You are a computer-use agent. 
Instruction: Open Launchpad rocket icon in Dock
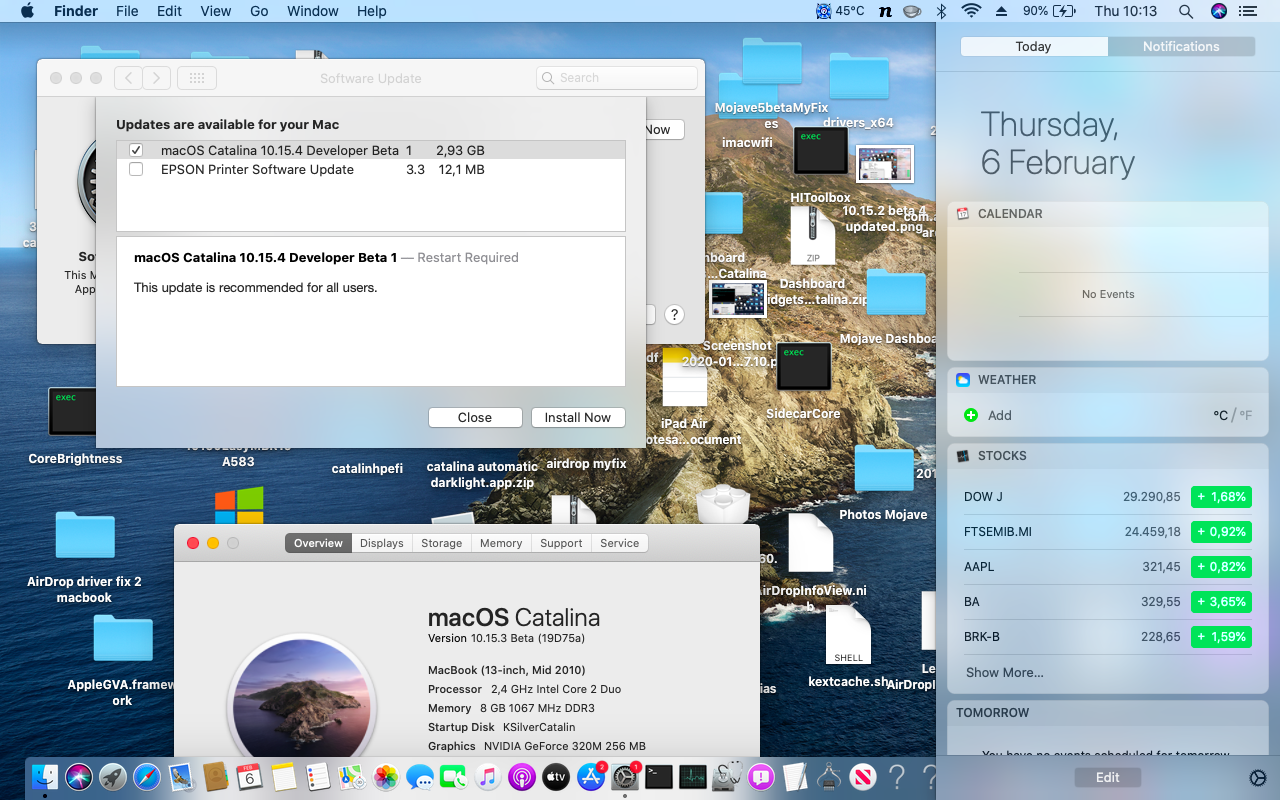pyautogui.click(x=113, y=776)
